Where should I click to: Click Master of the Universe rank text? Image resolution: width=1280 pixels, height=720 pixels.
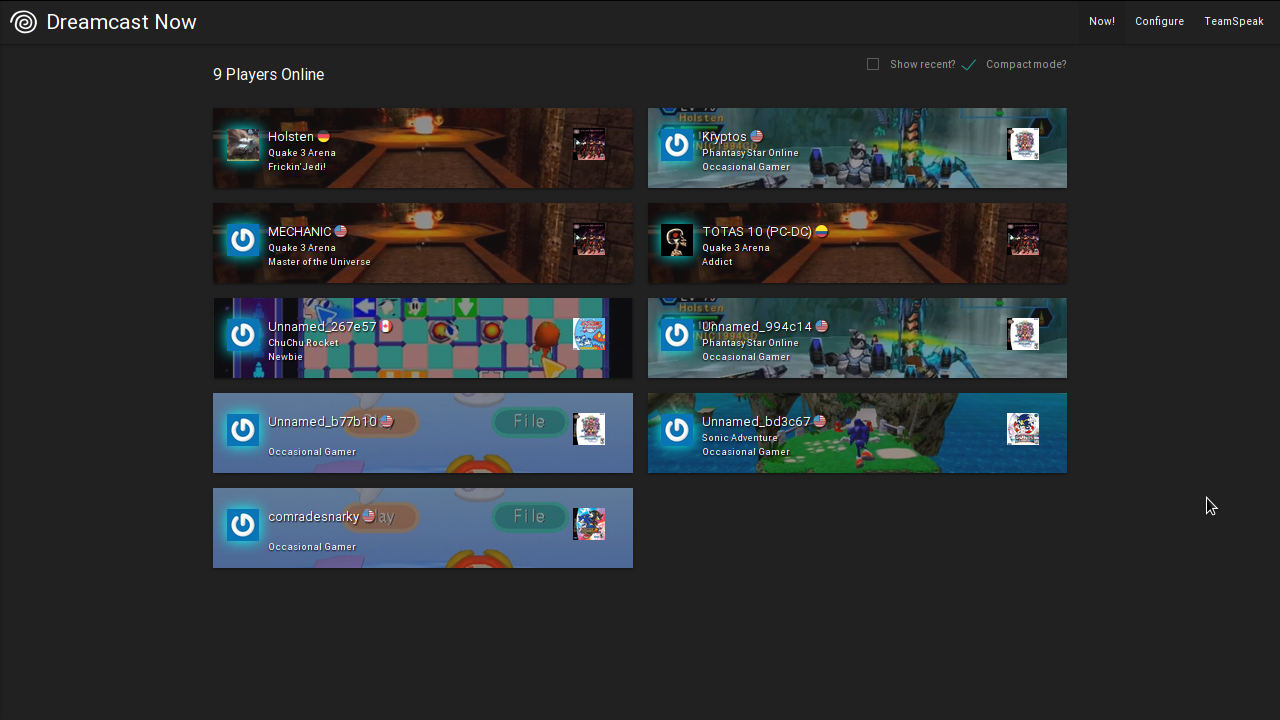pyautogui.click(x=319, y=262)
